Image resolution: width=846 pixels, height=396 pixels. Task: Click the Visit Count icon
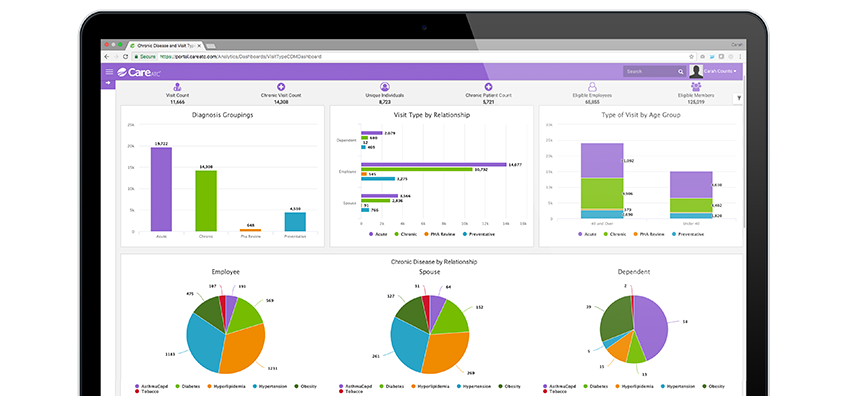click(x=177, y=87)
